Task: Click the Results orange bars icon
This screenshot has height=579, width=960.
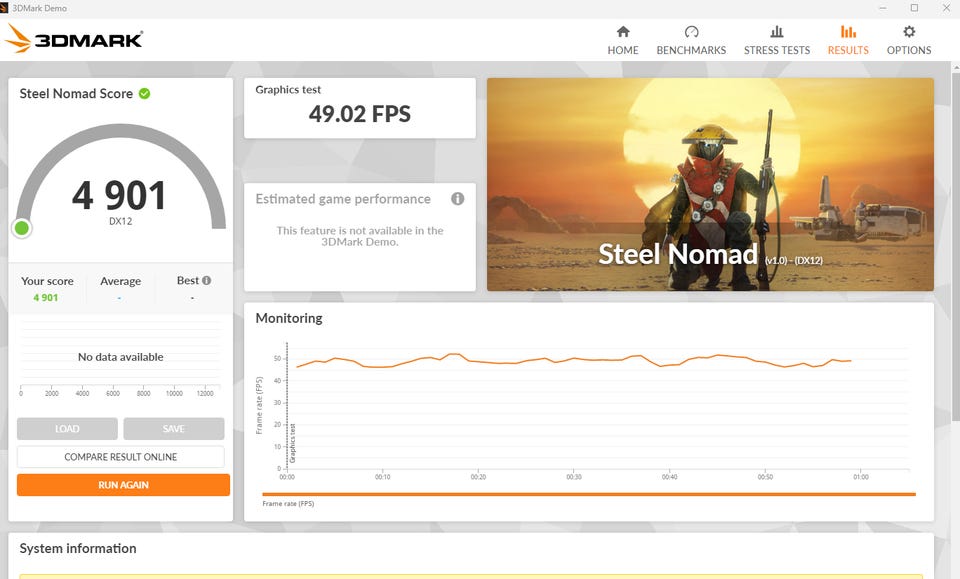Action: click(x=848, y=31)
